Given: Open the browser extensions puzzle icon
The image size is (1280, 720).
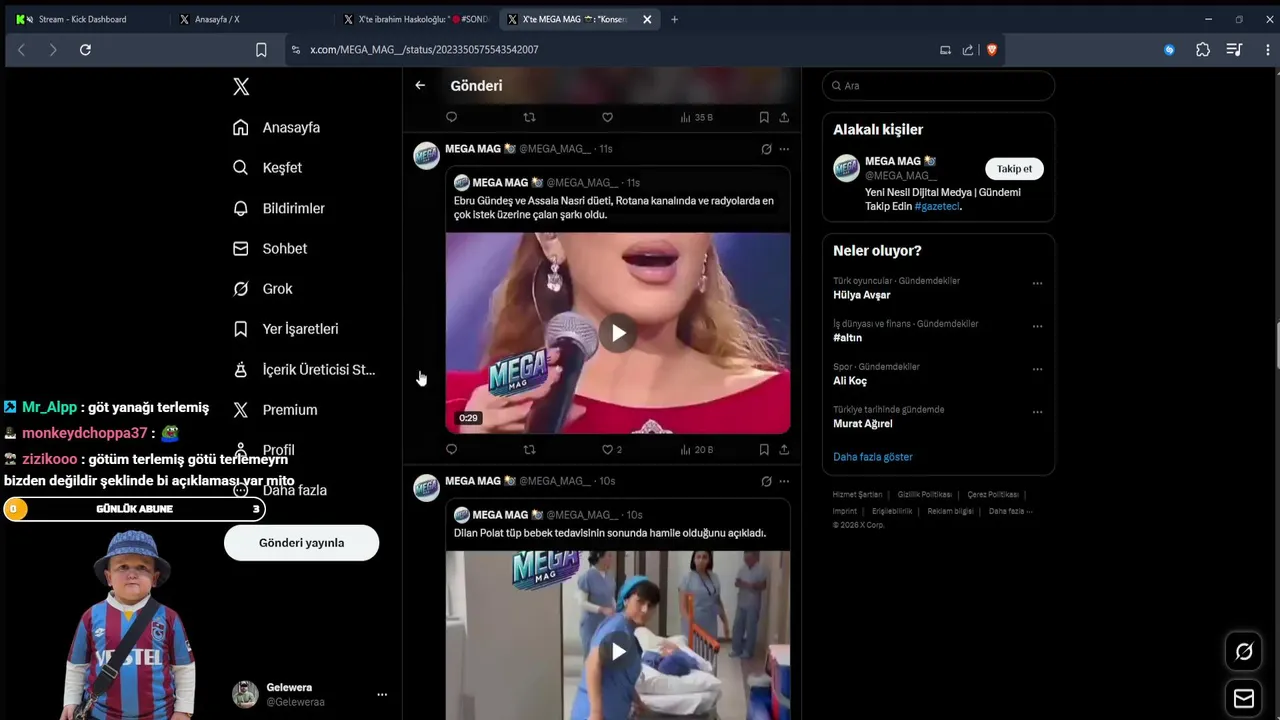Looking at the screenshot, I should [1203, 49].
